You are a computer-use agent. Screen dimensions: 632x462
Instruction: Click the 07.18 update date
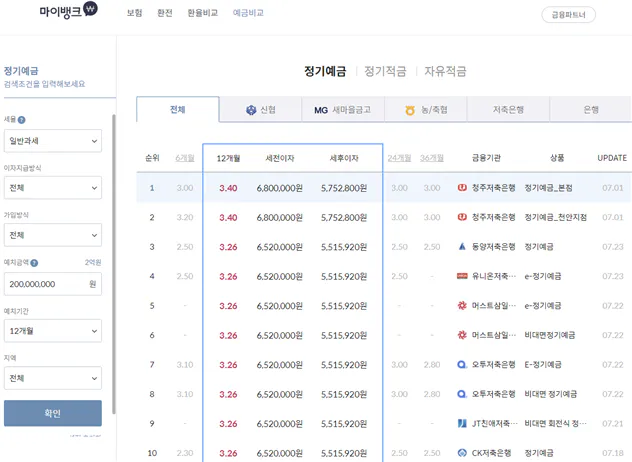pyautogui.click(x=613, y=453)
